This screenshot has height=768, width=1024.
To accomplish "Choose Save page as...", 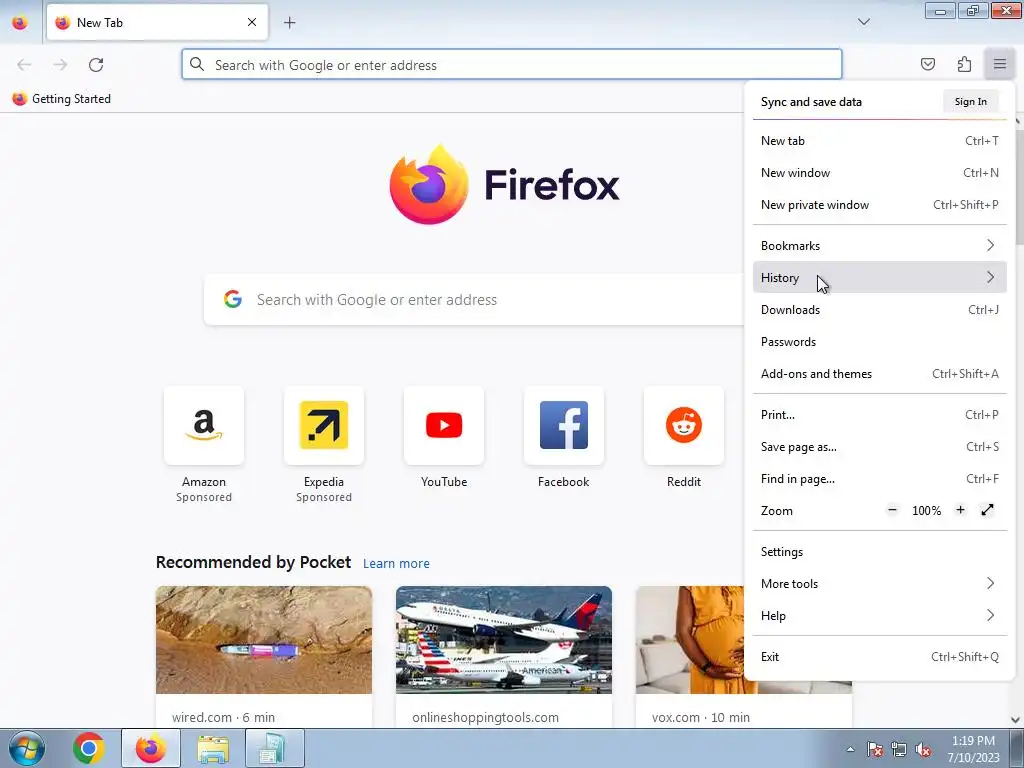I will 880,447.
